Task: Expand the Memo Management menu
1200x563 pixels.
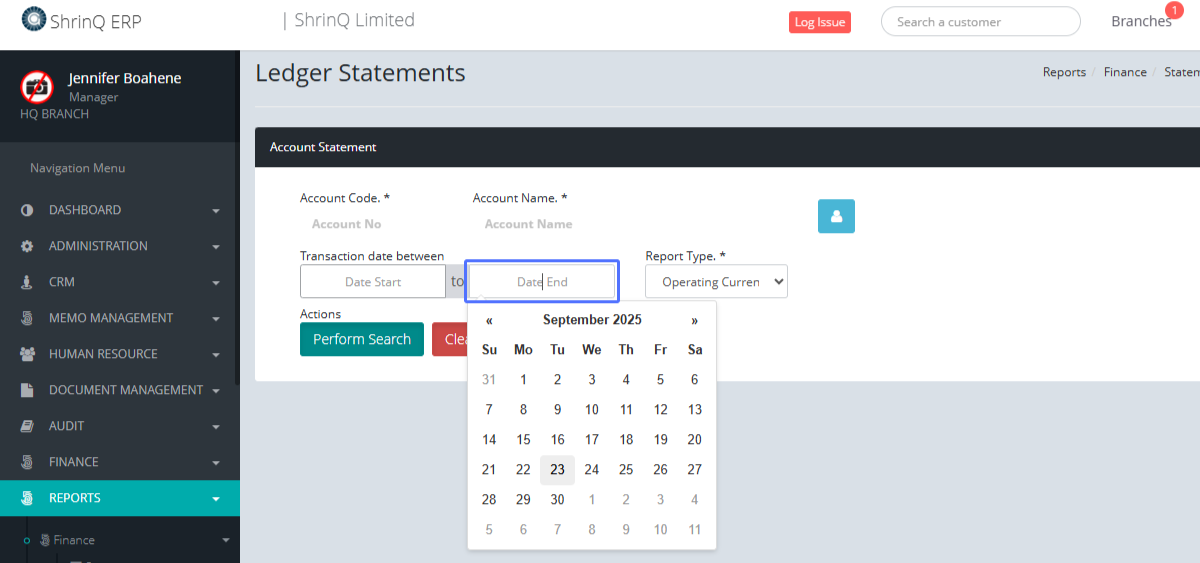Action: (120, 318)
